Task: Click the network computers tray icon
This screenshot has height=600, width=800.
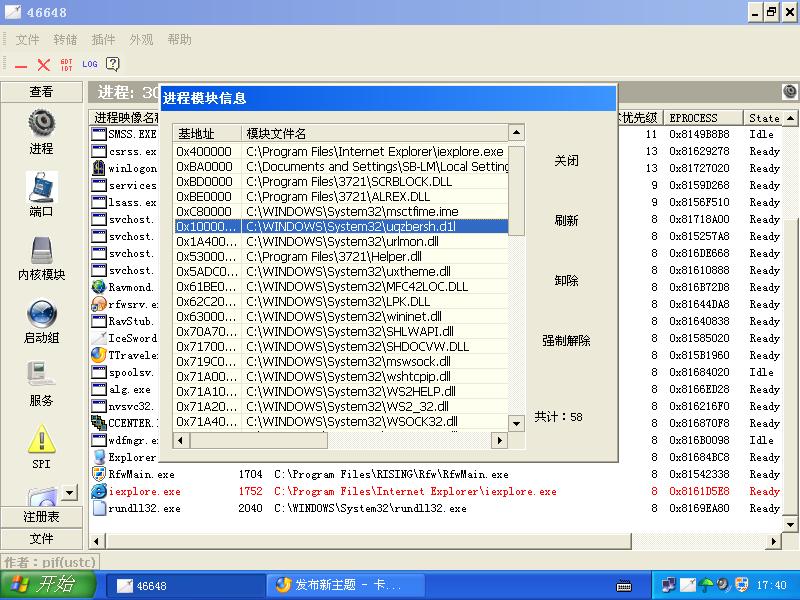Action: coord(668,585)
